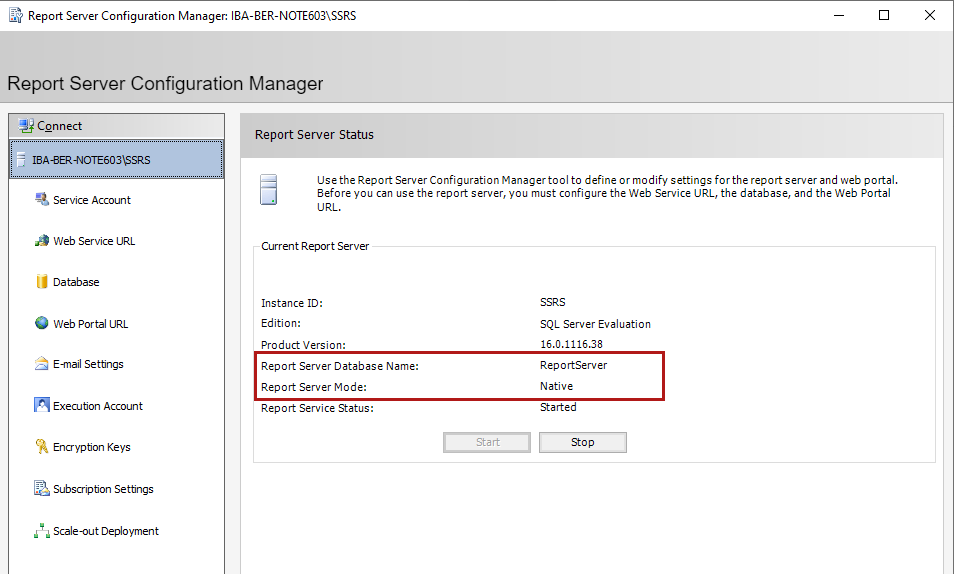Click the Report Service Status: label

tap(318, 408)
